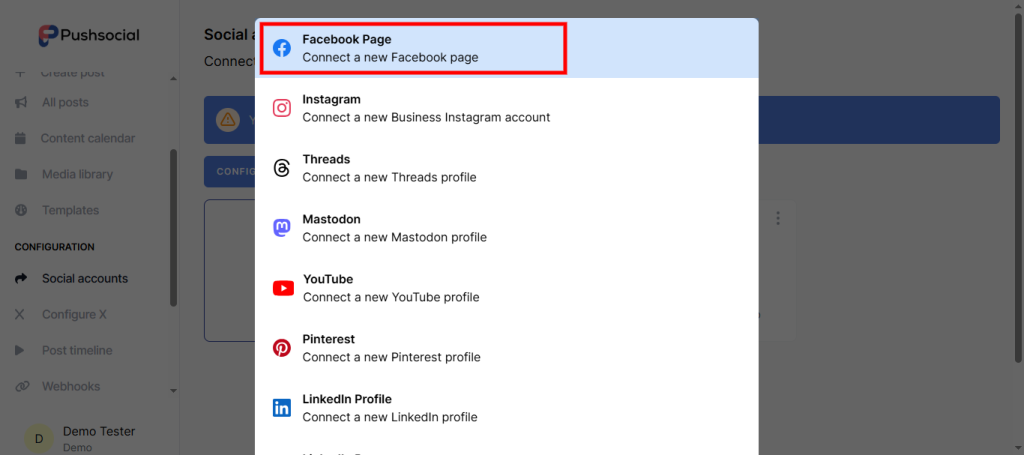Click the YouTube logo icon
The image size is (1024, 455).
coord(283,288)
